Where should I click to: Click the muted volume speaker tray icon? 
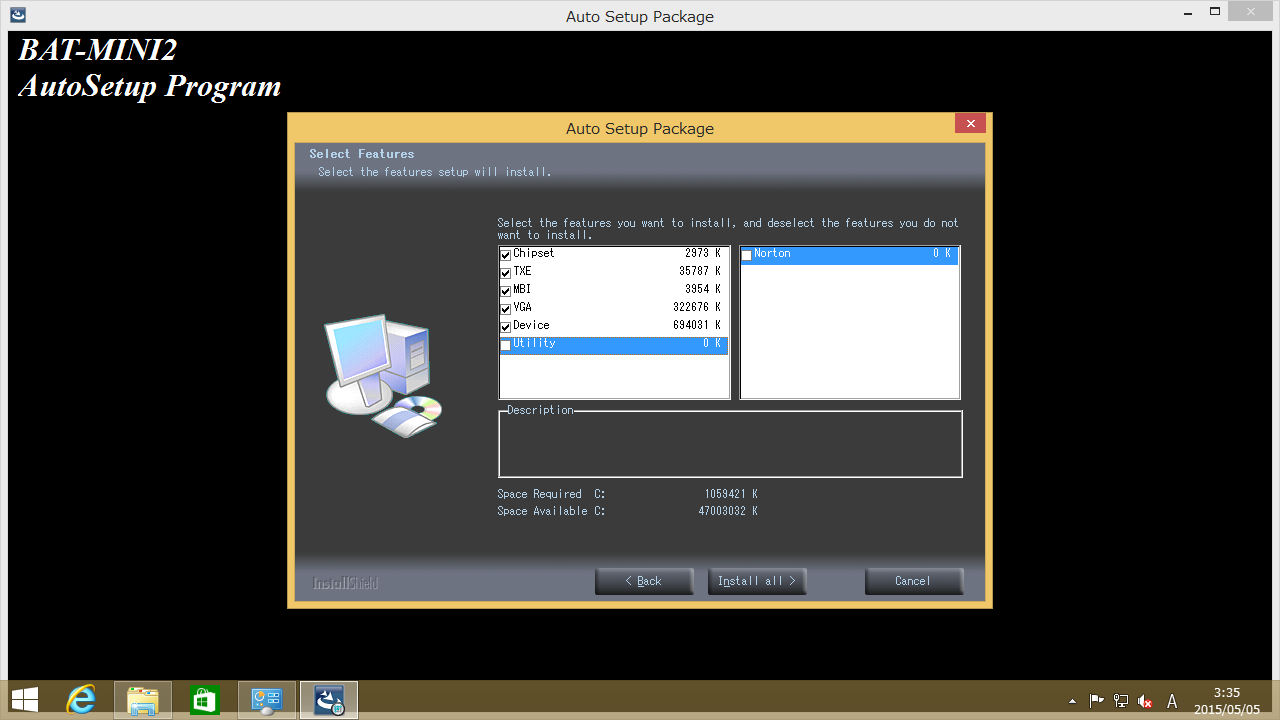(x=1145, y=701)
